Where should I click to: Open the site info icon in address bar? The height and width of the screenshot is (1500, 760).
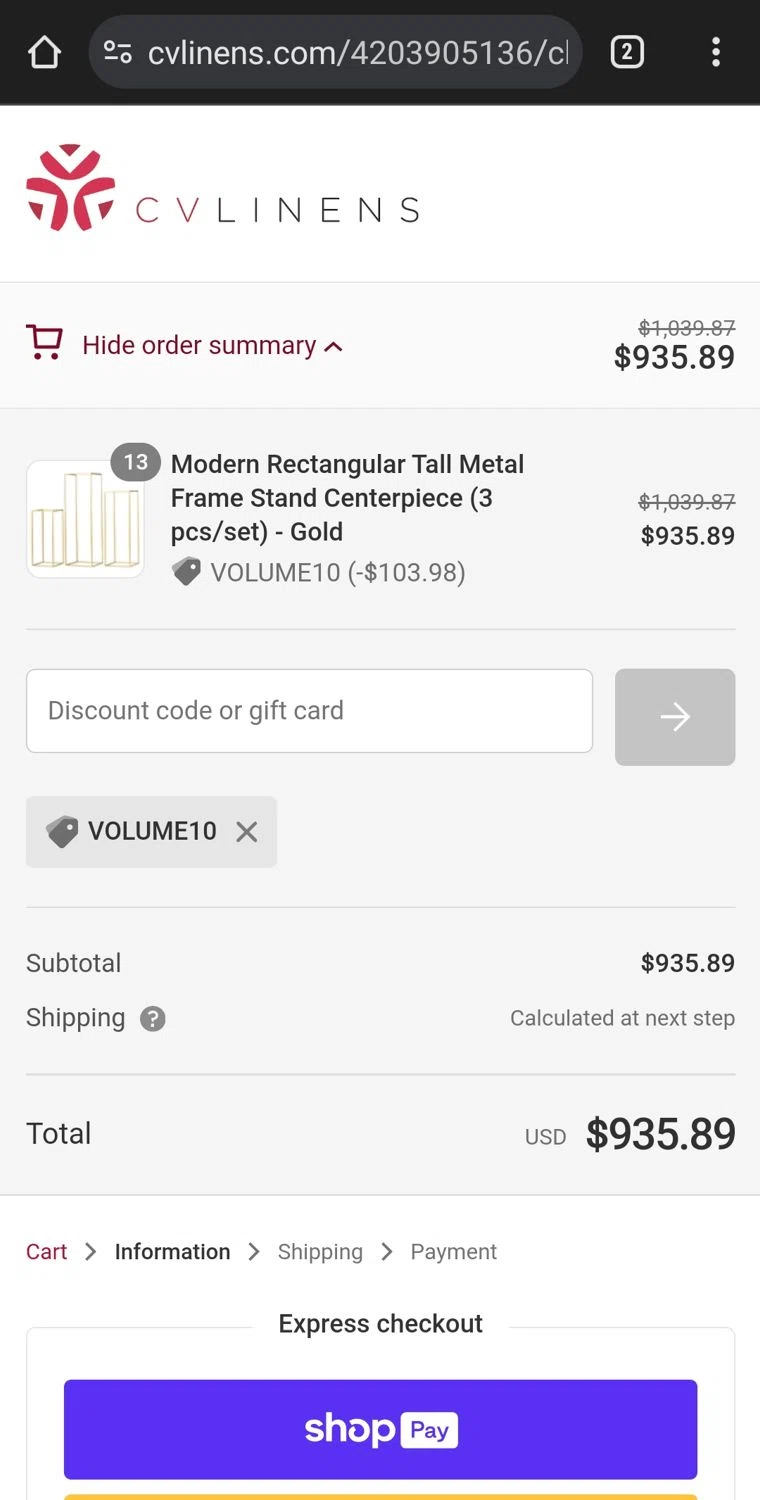[117, 52]
